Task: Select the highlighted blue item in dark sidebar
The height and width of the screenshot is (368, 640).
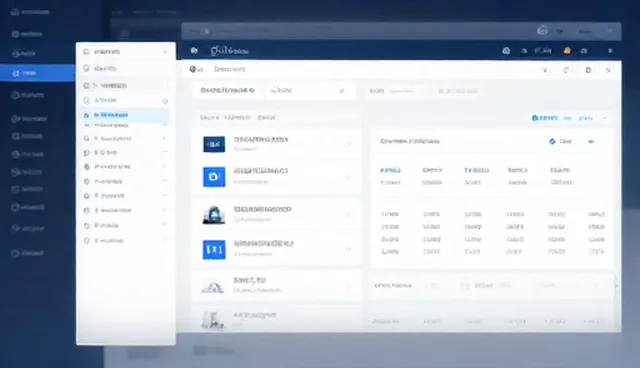Action: (37, 73)
